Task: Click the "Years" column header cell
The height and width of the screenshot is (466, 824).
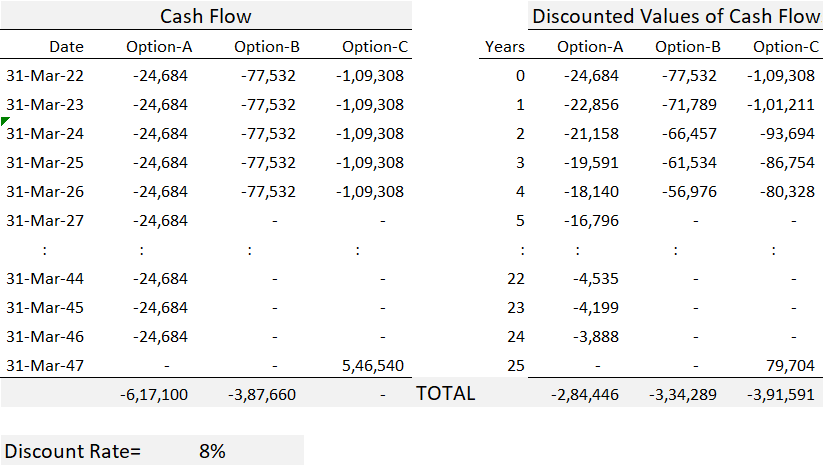Action: [504, 46]
